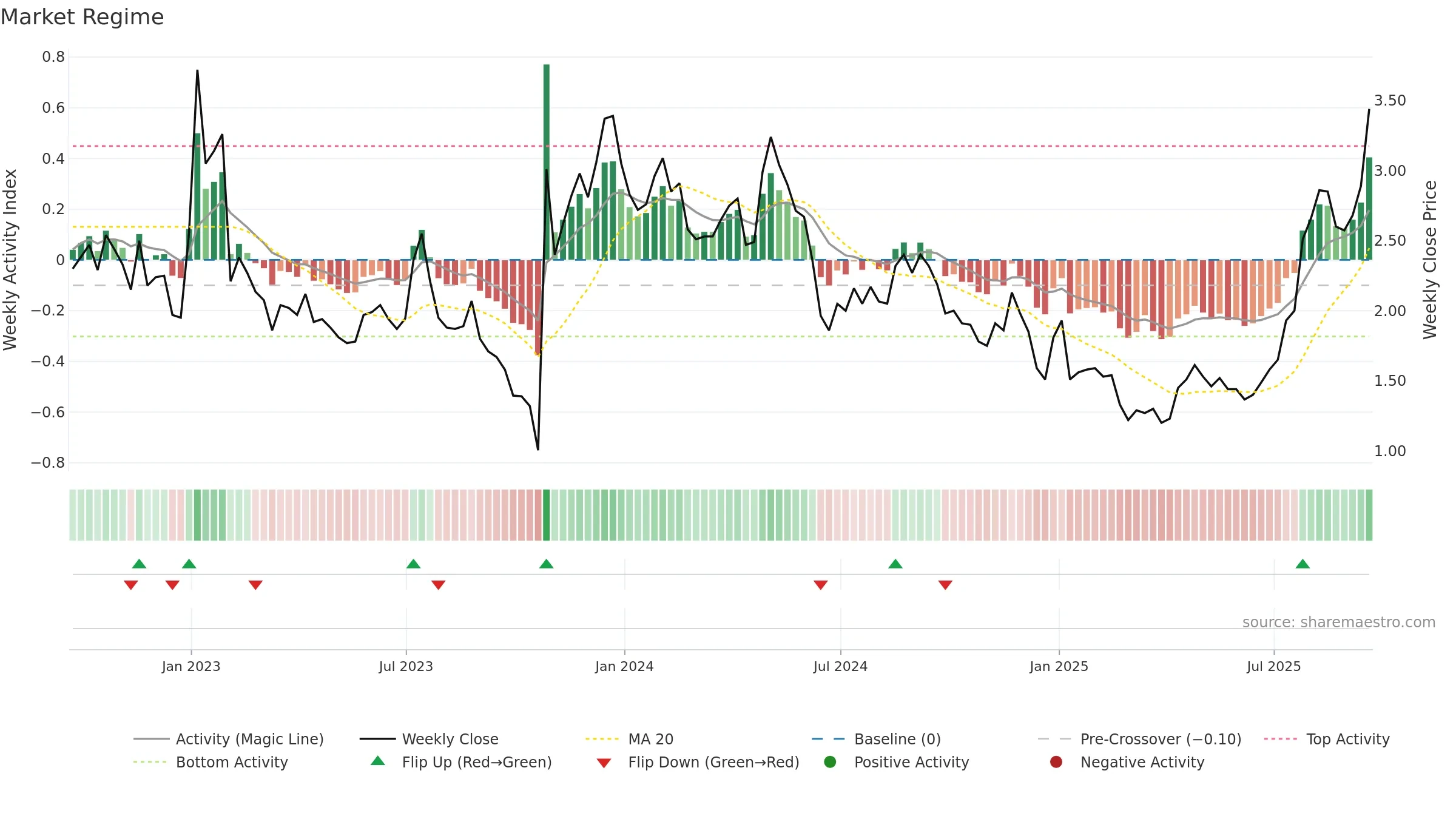Select the Flip Down triangle in Feb 2023
The image size is (1456, 819).
[x=255, y=585]
